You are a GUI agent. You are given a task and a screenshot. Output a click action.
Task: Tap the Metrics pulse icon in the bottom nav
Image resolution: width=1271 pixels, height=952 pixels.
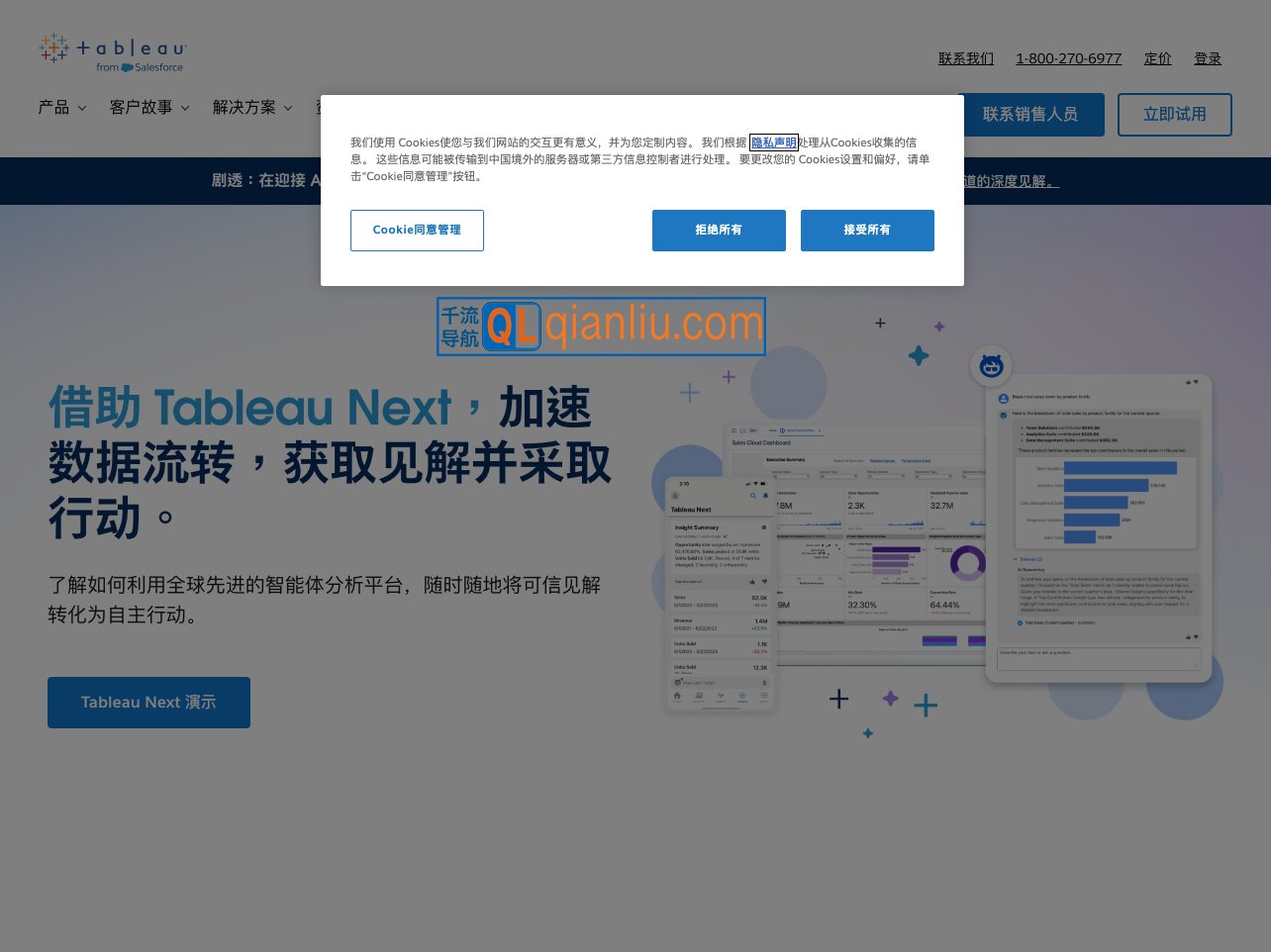coord(720,696)
